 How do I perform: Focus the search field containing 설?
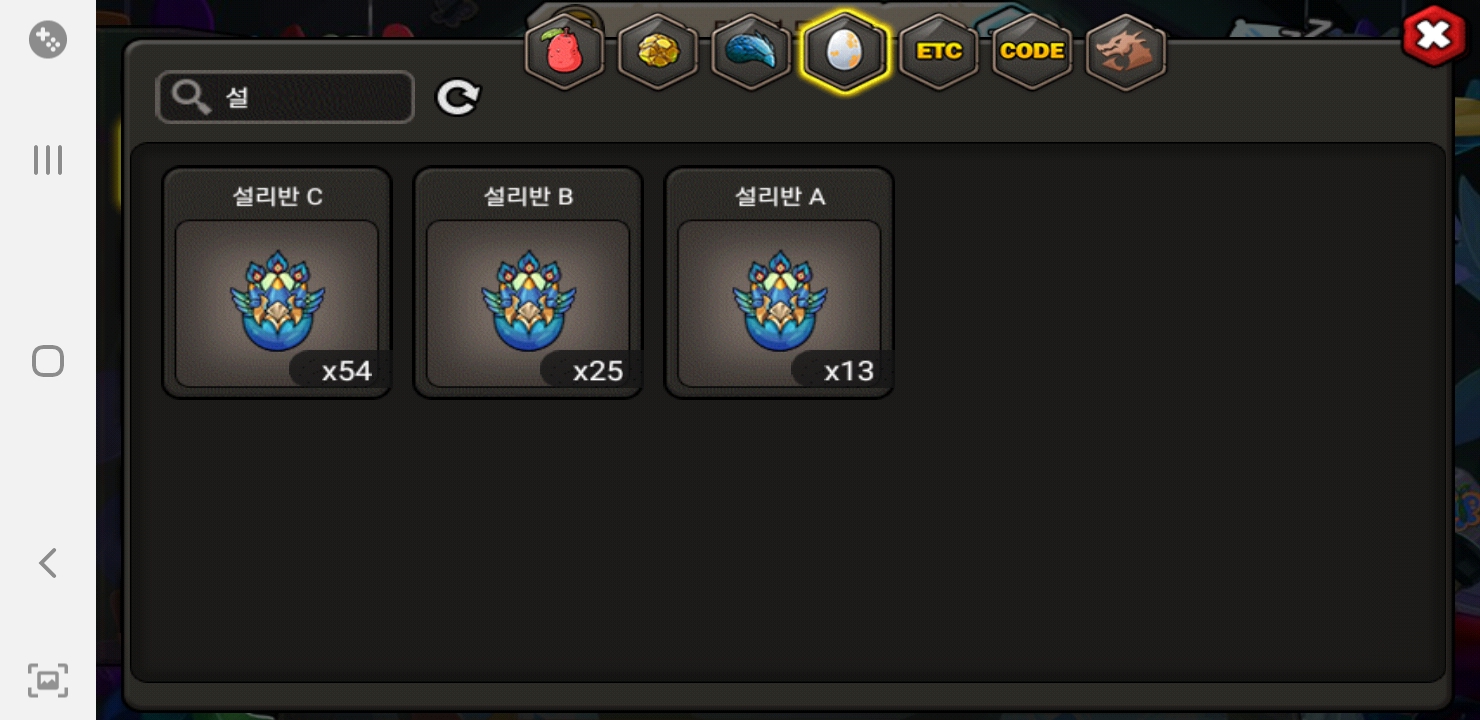(285, 97)
